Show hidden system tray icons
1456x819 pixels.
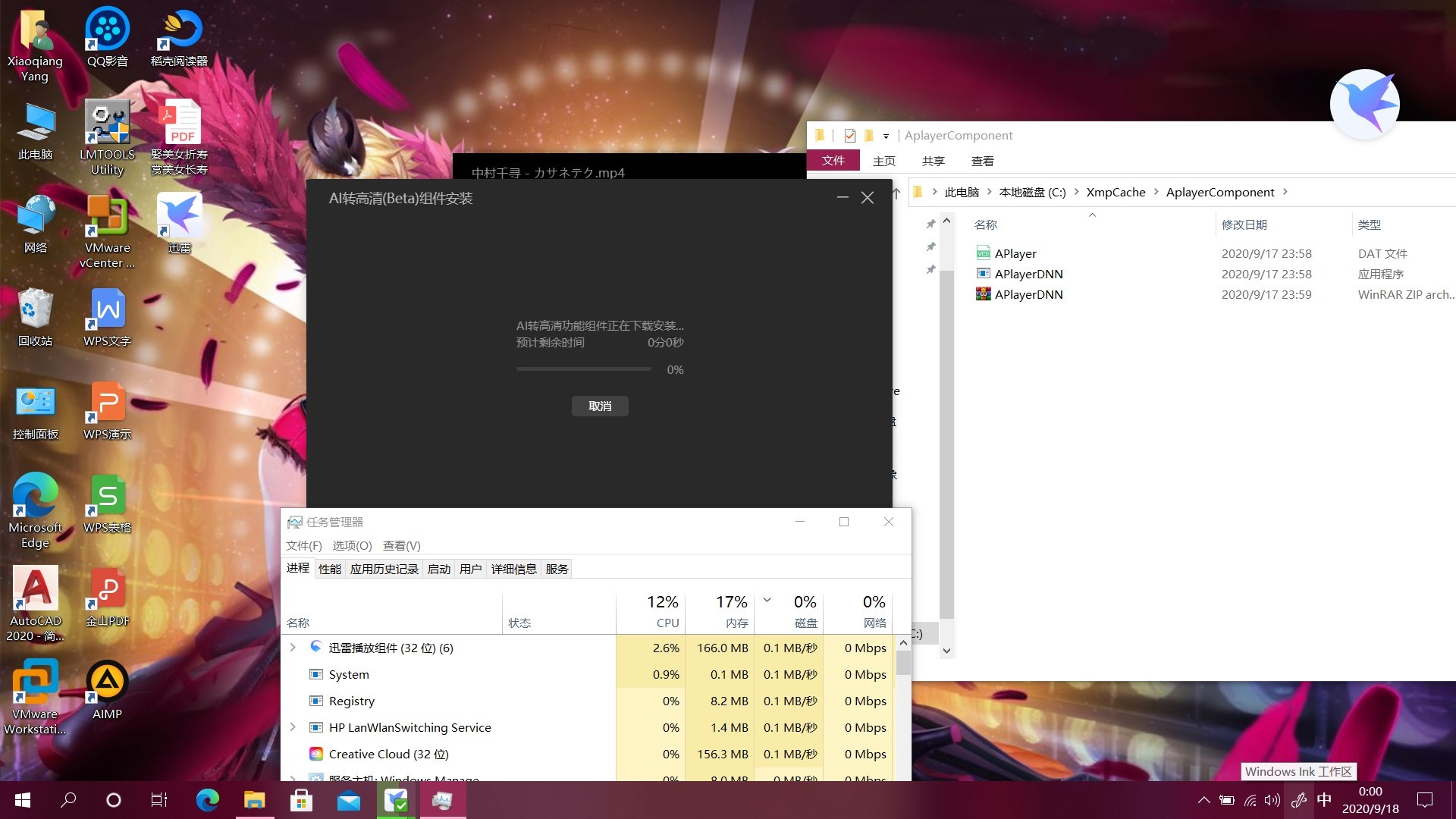[1203, 800]
